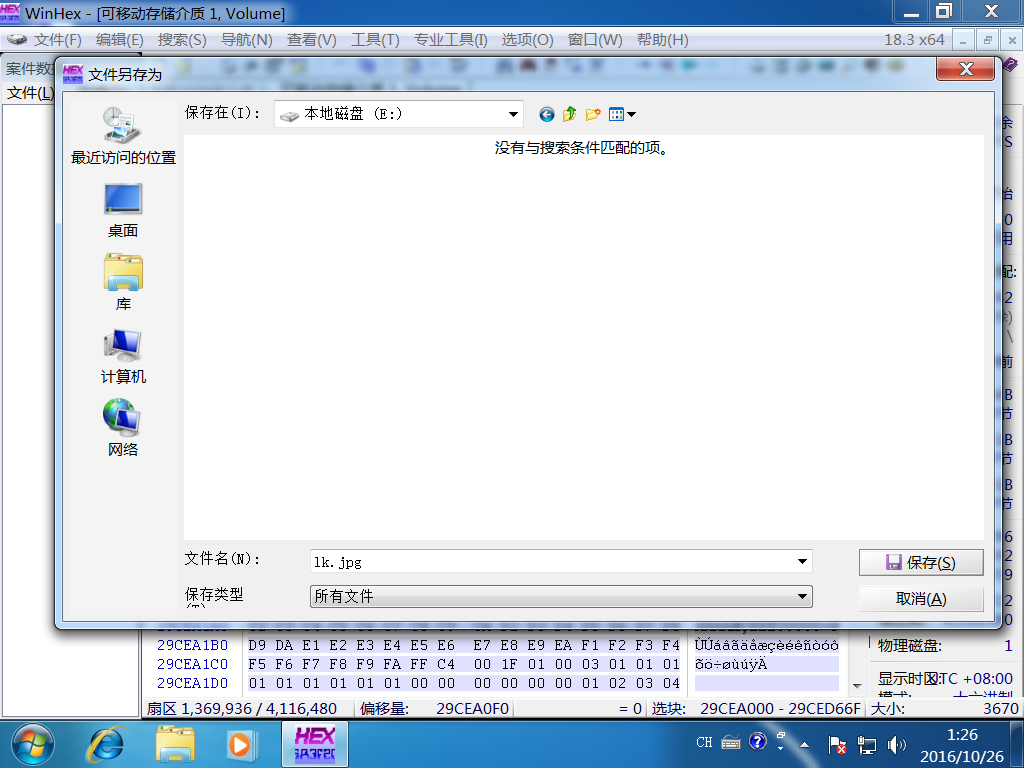The image size is (1024, 768).
Task: Go up one folder level icon
Action: pos(569,114)
